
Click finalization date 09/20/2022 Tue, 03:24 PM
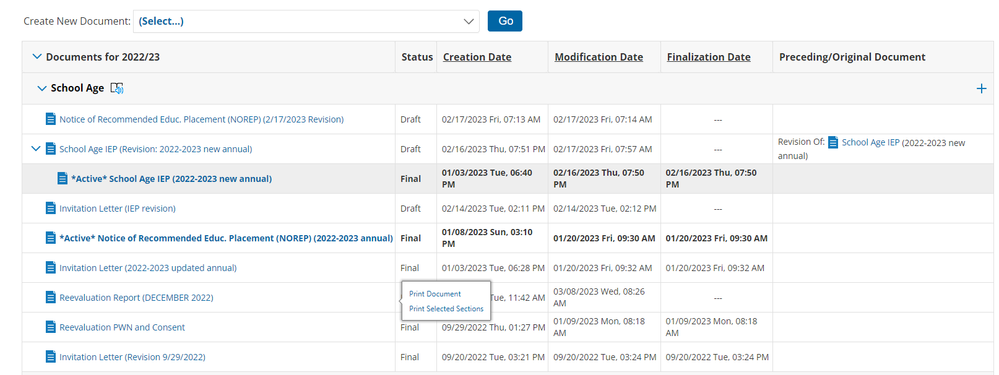717,357
